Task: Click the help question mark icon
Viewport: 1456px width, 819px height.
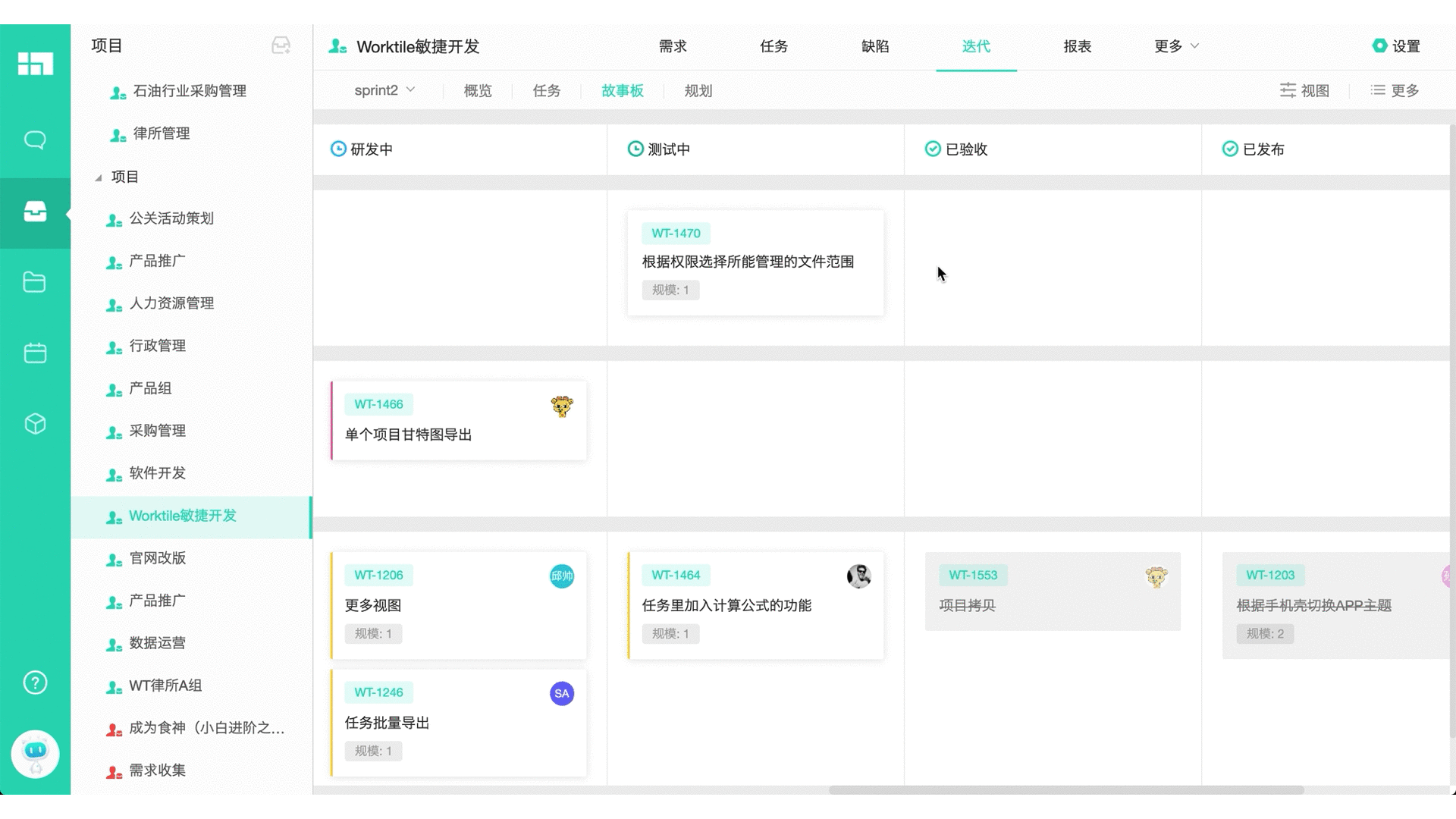Action: 35,682
